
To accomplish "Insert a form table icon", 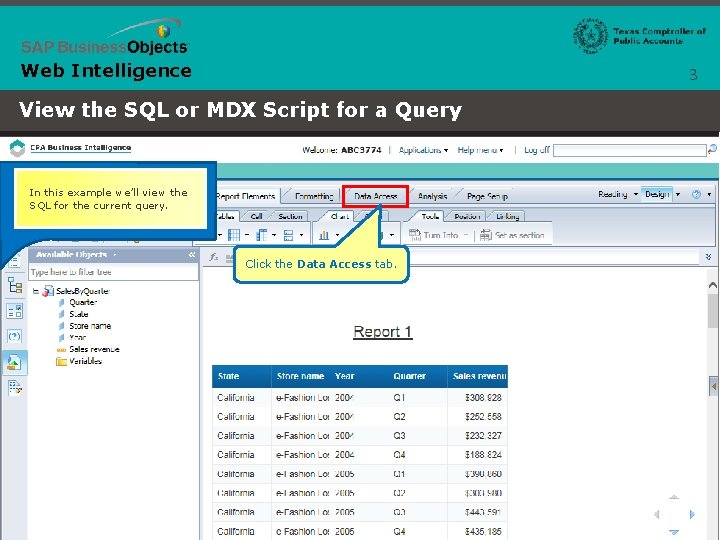I will click(288, 235).
